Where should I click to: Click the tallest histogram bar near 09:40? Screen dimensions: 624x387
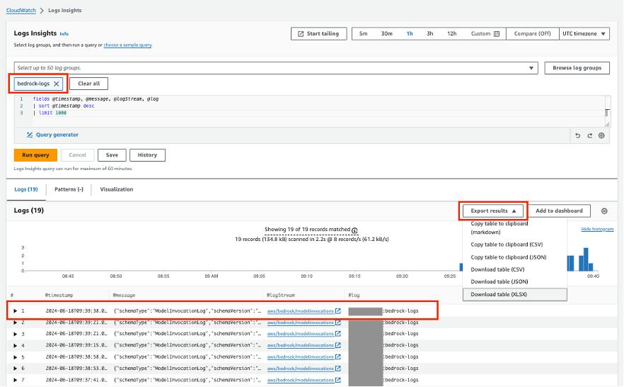(x=585, y=259)
